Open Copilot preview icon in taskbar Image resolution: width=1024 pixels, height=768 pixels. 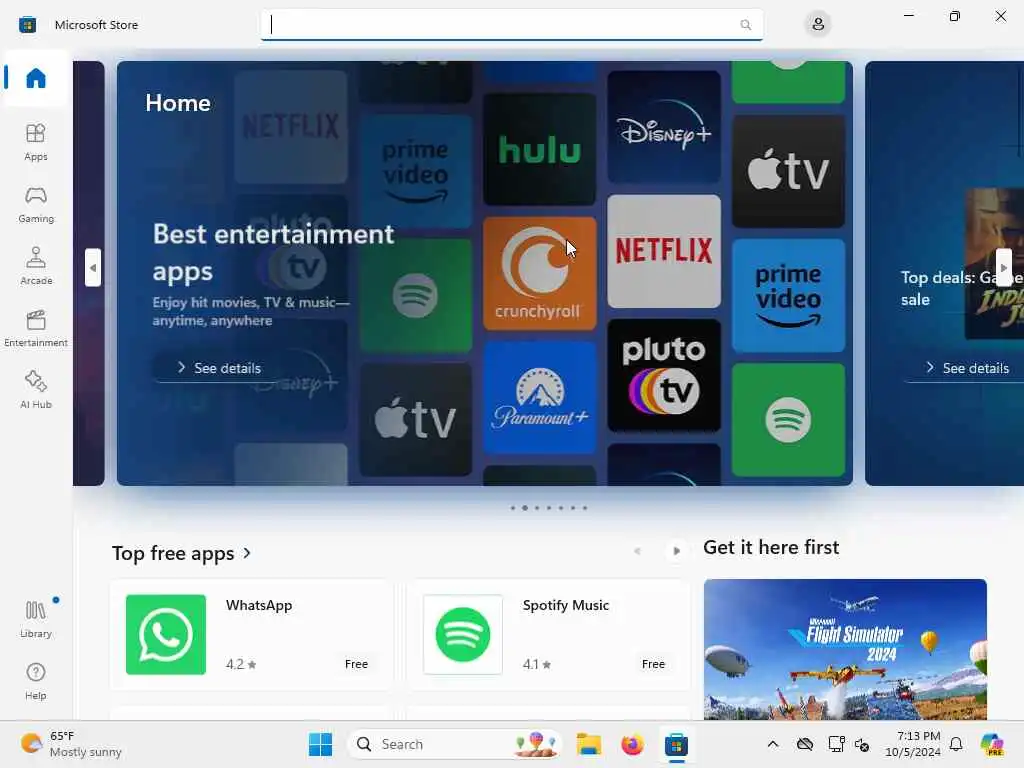point(992,744)
